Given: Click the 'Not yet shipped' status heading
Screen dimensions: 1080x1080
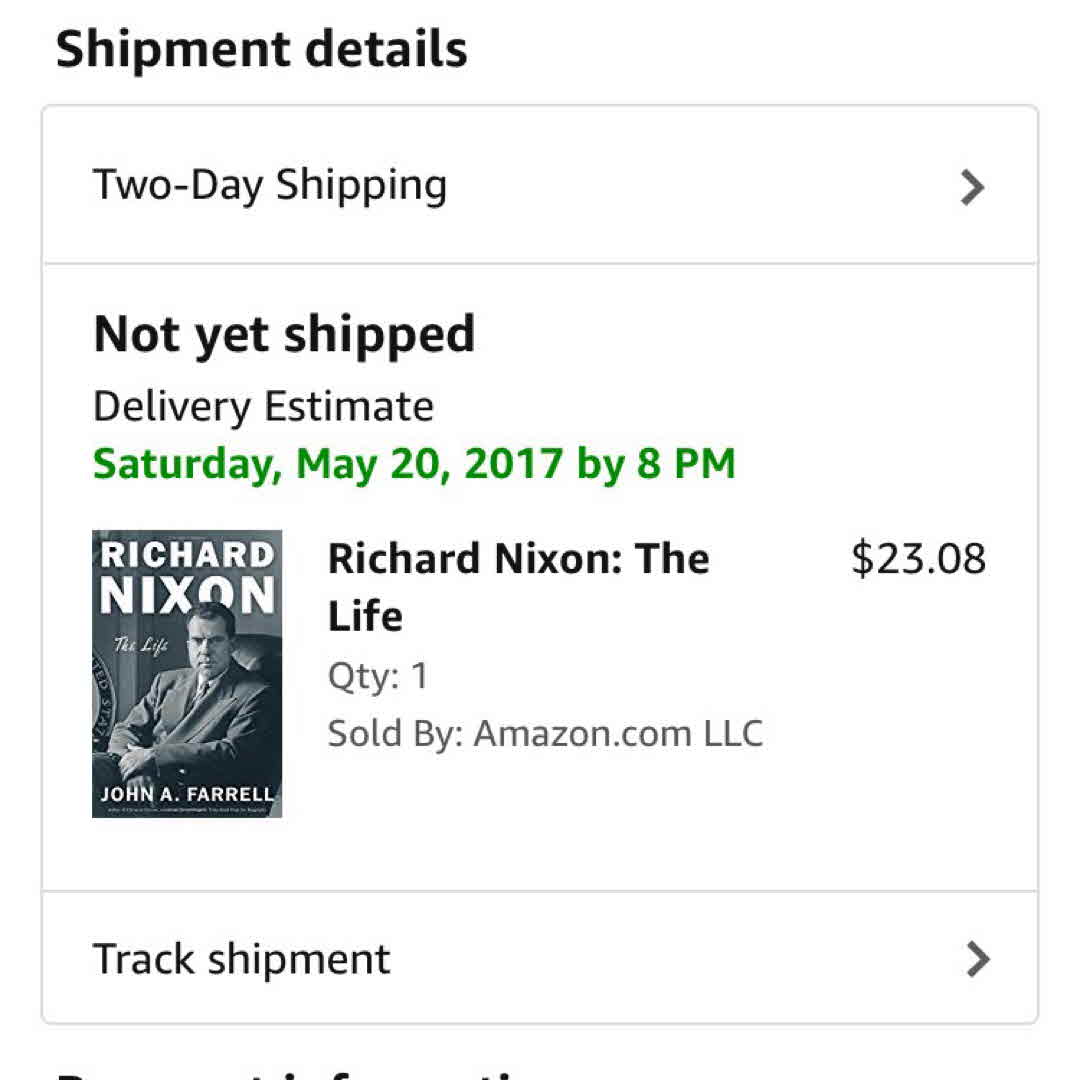Looking at the screenshot, I should (284, 334).
